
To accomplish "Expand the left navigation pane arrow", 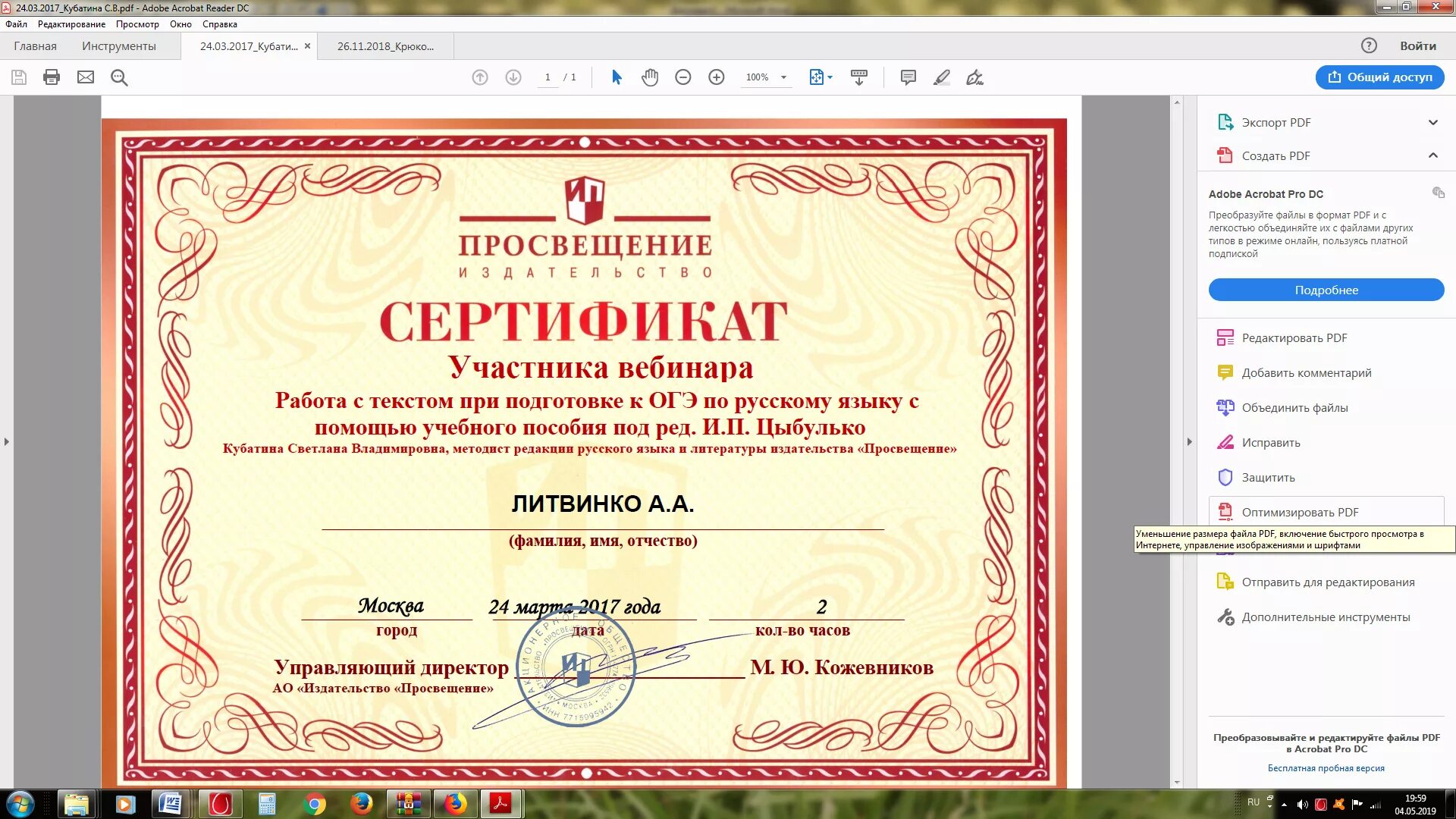I will click(x=7, y=441).
